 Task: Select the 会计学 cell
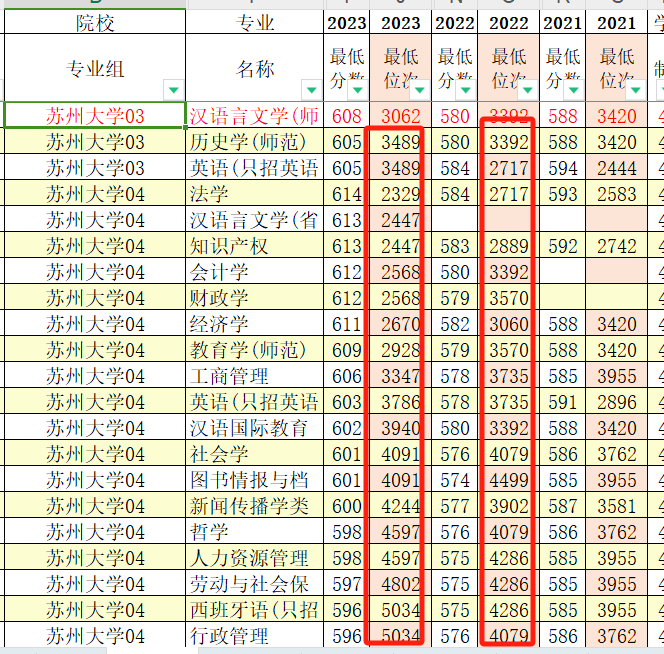[255, 272]
